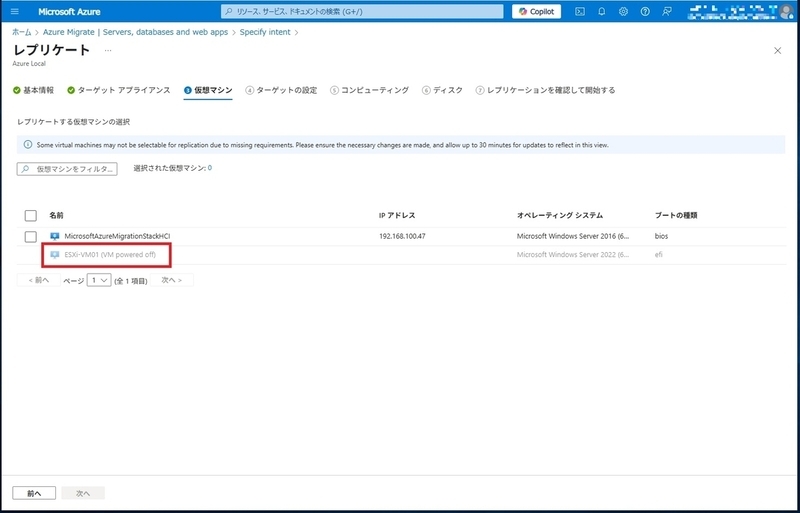Switch to ディスク tab
This screenshot has width=800, height=513.
(442, 90)
